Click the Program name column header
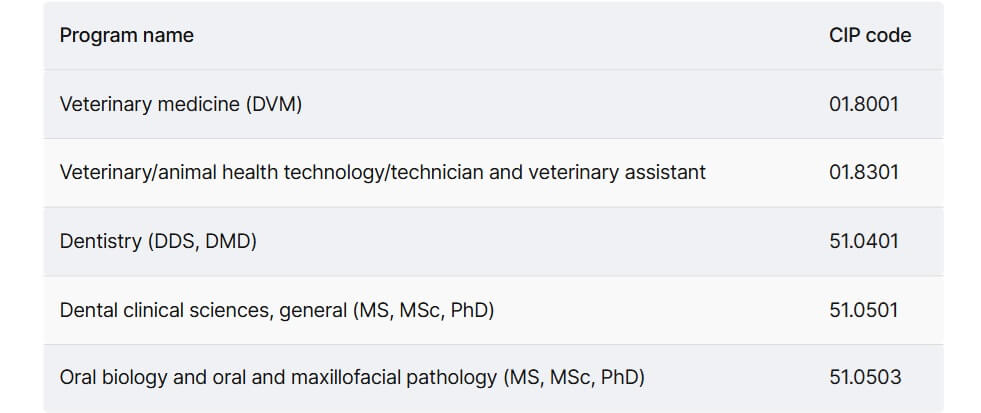The image size is (981, 413). (126, 35)
